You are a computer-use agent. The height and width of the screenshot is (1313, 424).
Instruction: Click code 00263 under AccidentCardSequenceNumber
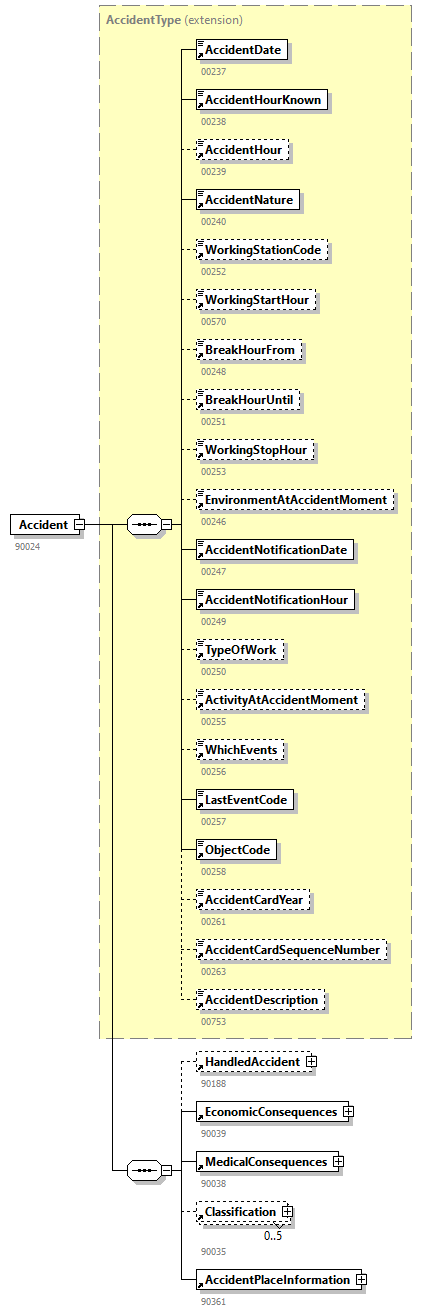[214, 971]
